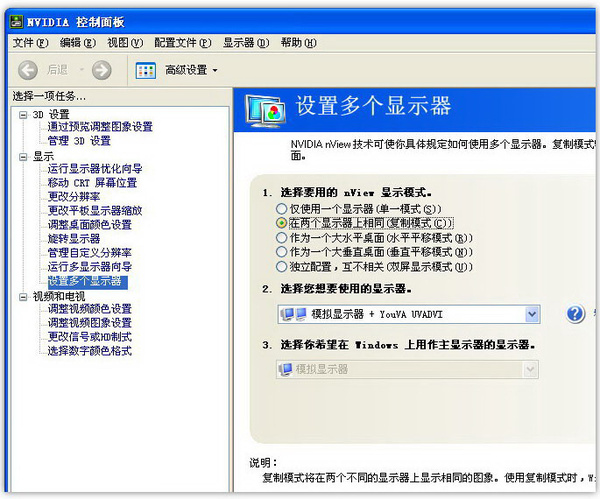Viewport: 600px width, 499px height.
Task: Open 旋转显示器 task link
Action: pyautogui.click(x=74, y=239)
